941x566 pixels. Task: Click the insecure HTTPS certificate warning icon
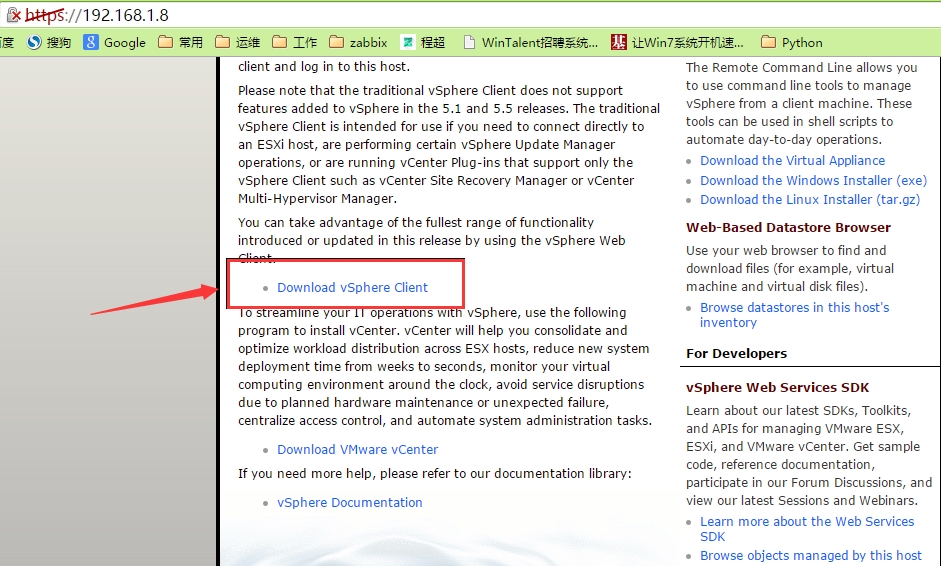(x=13, y=15)
